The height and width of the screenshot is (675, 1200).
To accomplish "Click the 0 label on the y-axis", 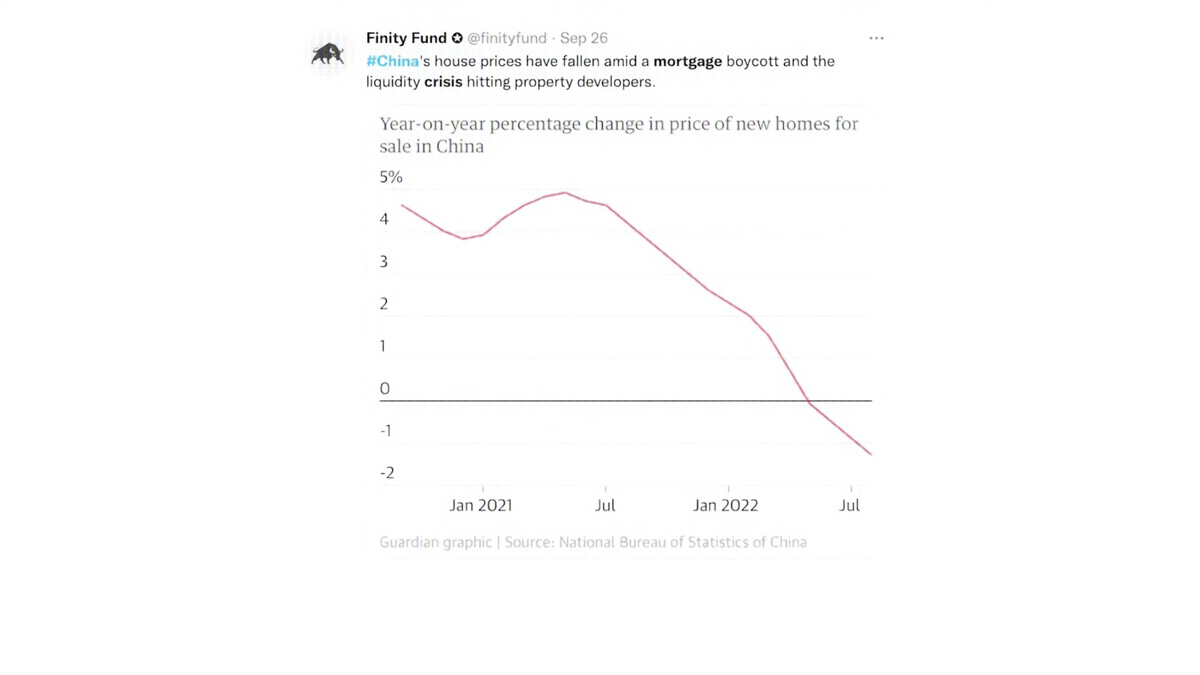I will point(385,388).
